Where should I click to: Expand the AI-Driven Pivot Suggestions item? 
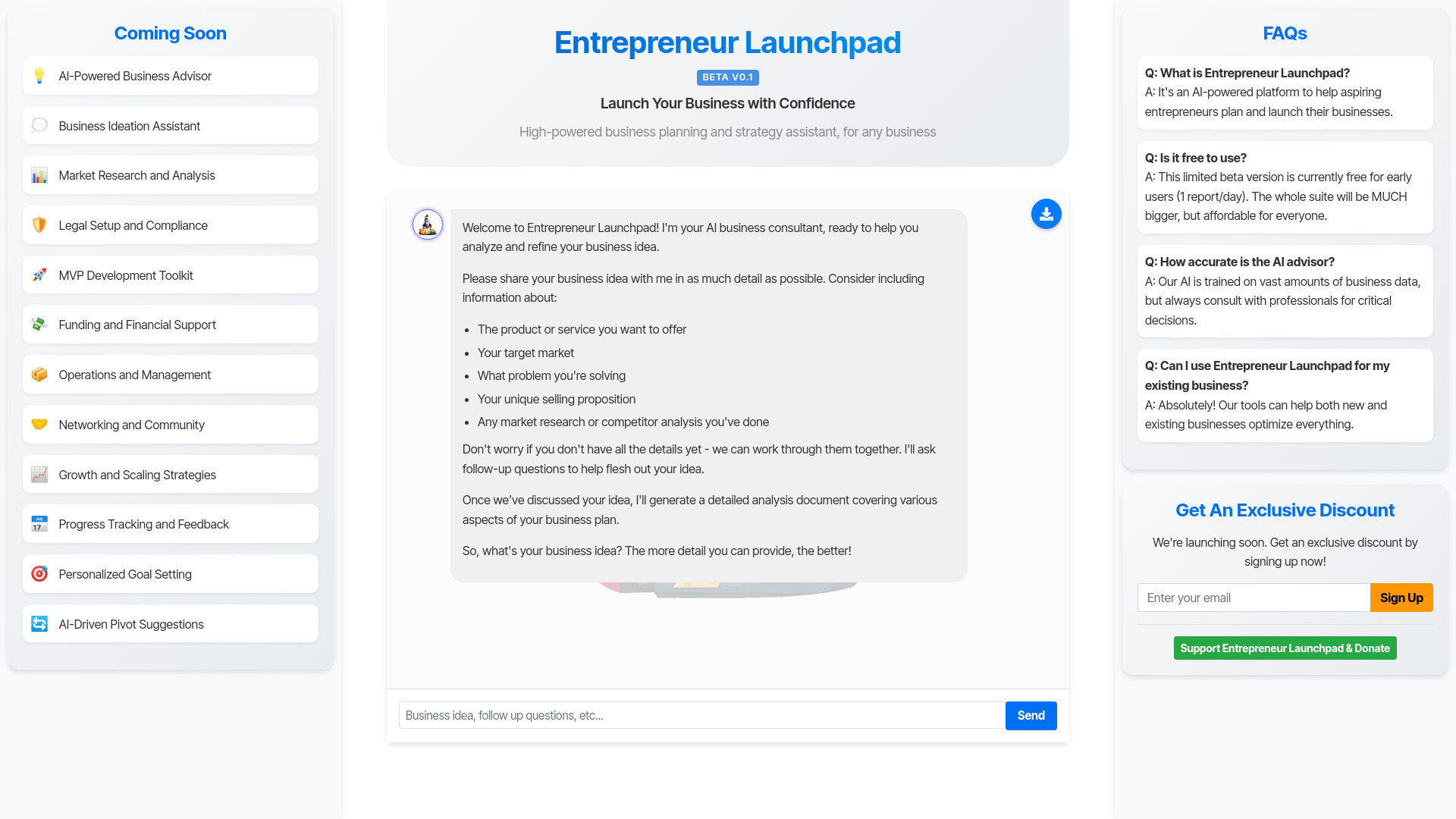(x=170, y=624)
